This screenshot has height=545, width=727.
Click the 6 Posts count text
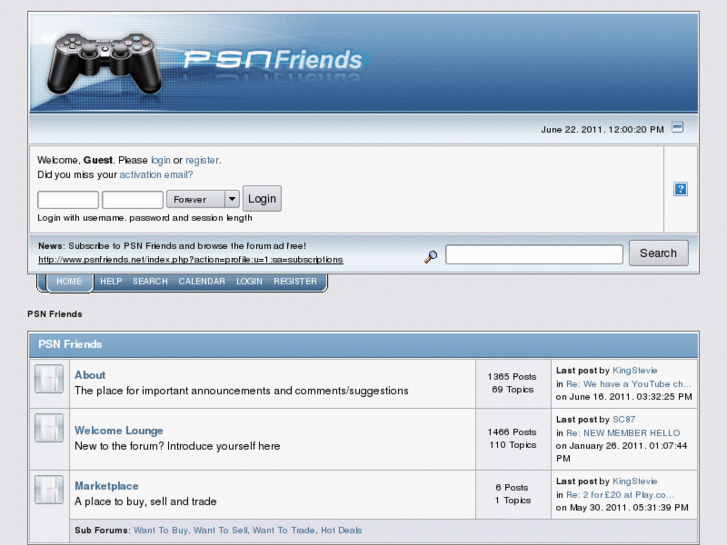512,487
